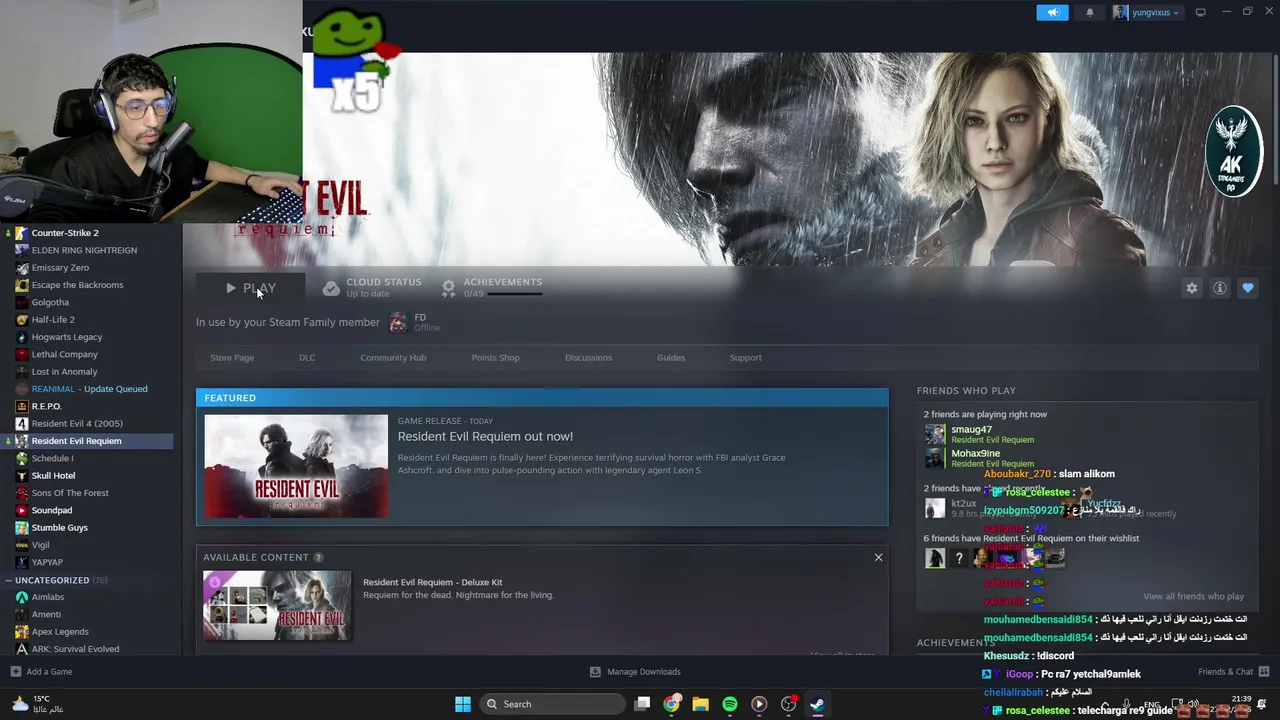Open File Explorer from taskbar

point(700,704)
